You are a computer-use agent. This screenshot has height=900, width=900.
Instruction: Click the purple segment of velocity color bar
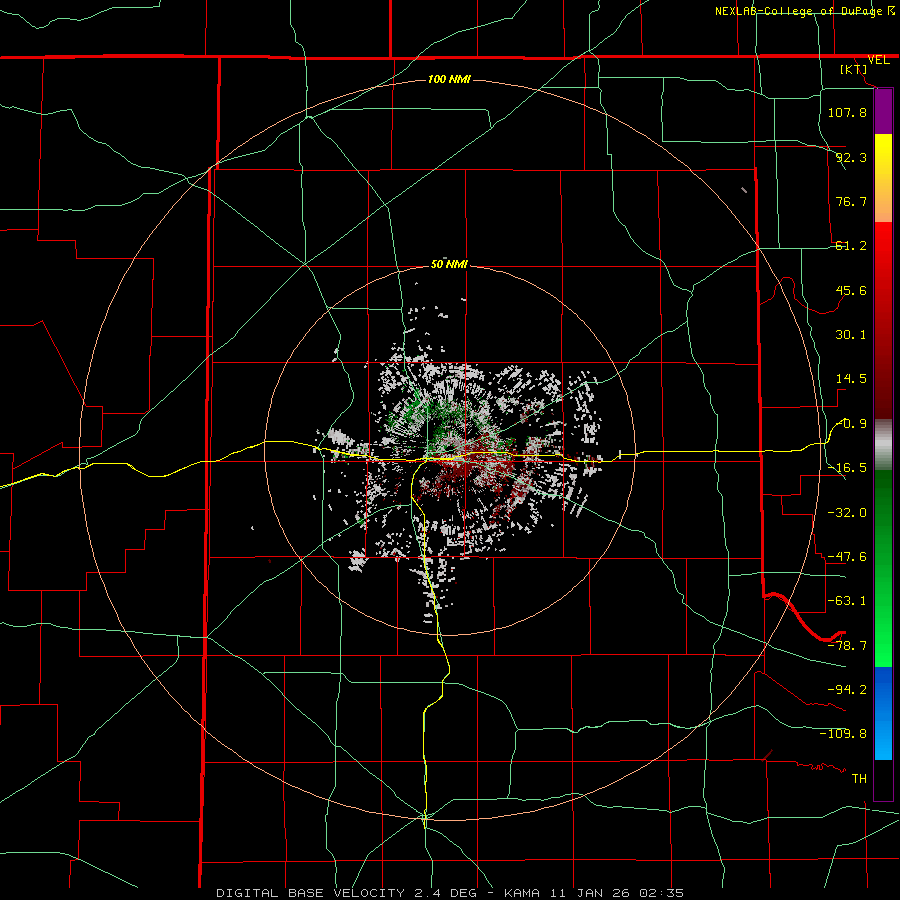pyautogui.click(x=883, y=111)
